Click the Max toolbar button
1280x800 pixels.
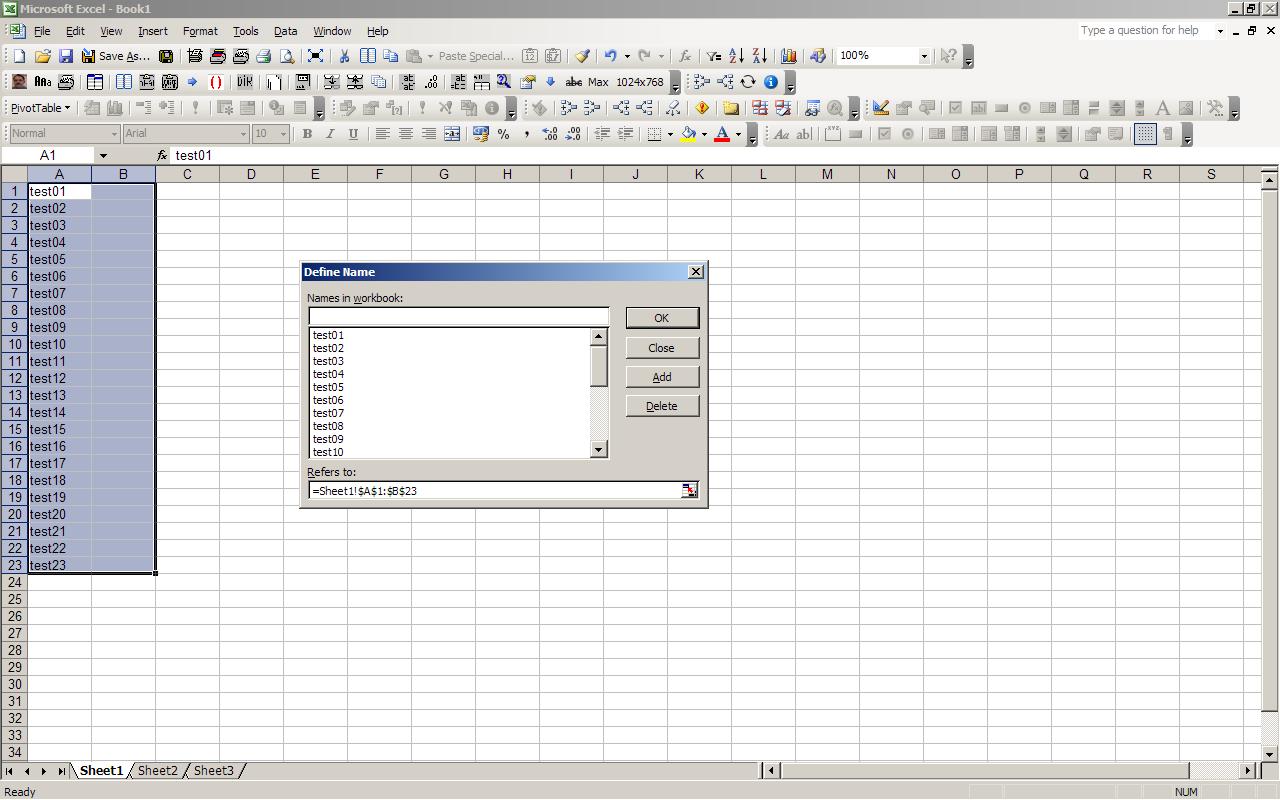click(x=598, y=82)
